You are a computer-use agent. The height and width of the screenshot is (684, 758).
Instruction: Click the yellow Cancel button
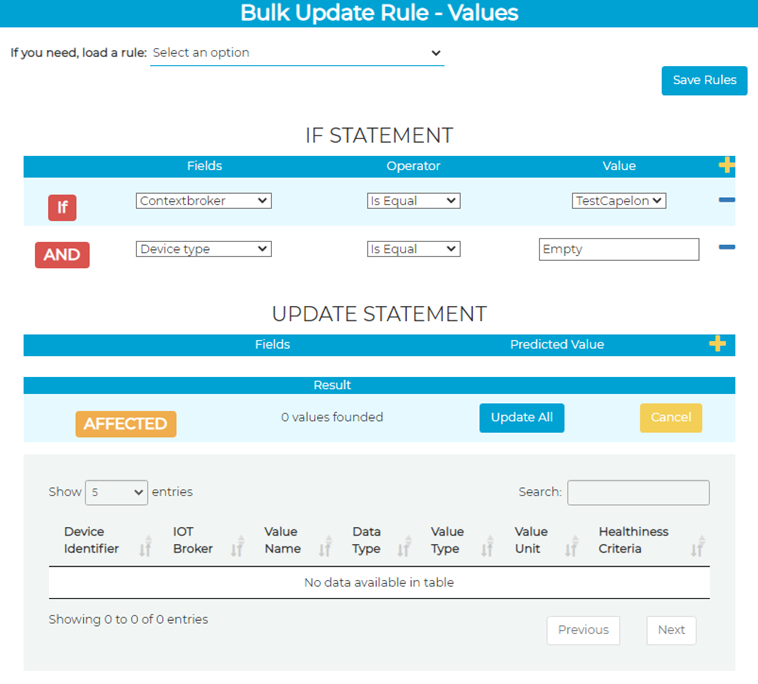pyautogui.click(x=670, y=418)
